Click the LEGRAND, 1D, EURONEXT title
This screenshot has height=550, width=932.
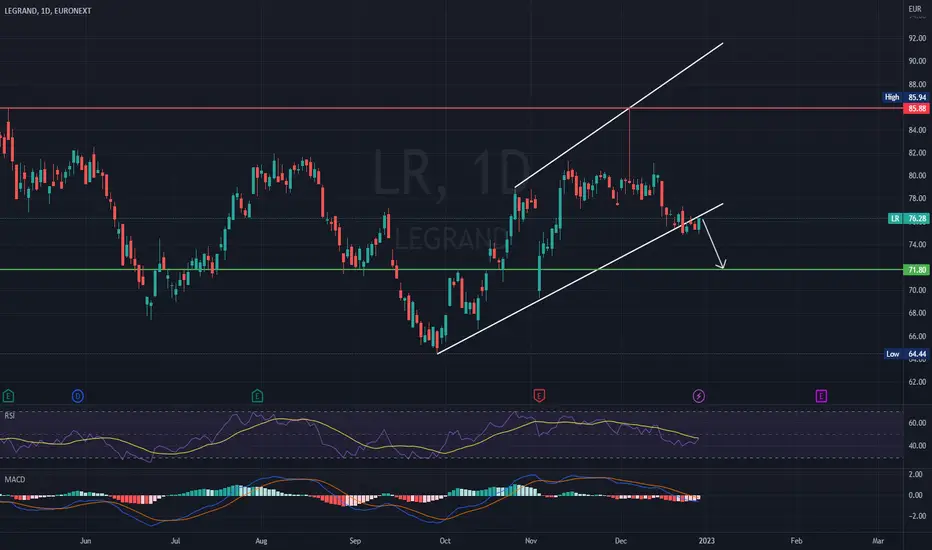click(x=48, y=11)
